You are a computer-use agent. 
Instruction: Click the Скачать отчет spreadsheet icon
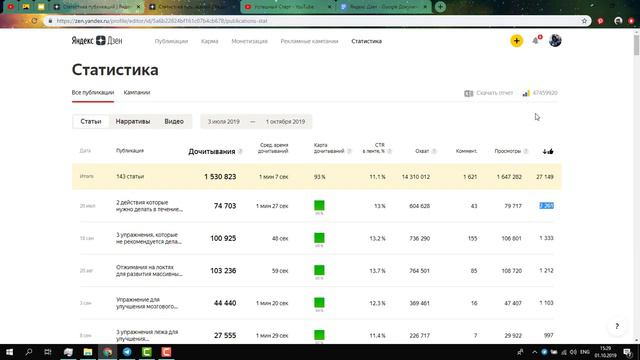(x=468, y=93)
